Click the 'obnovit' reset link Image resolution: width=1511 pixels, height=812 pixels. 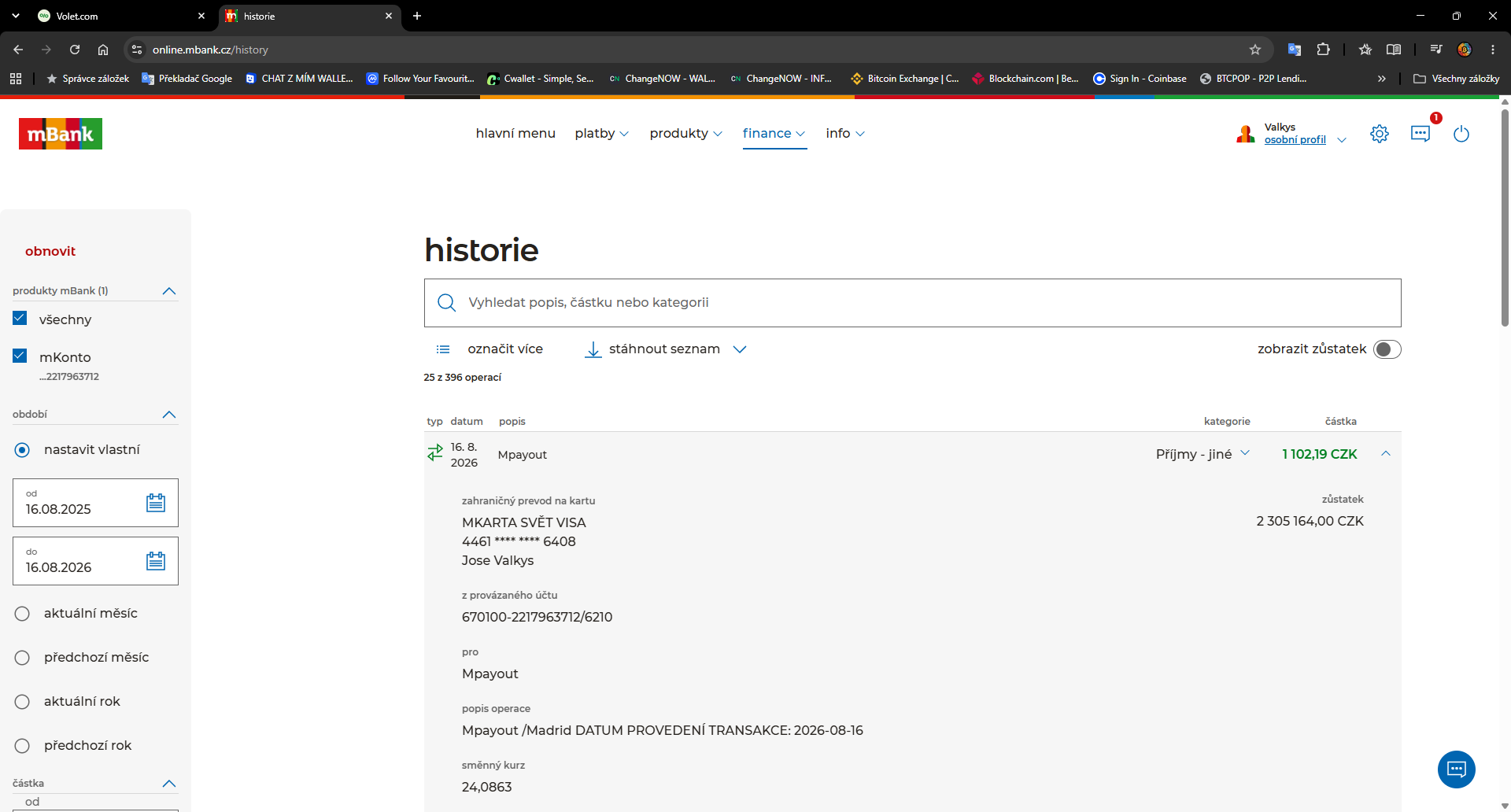coord(50,252)
